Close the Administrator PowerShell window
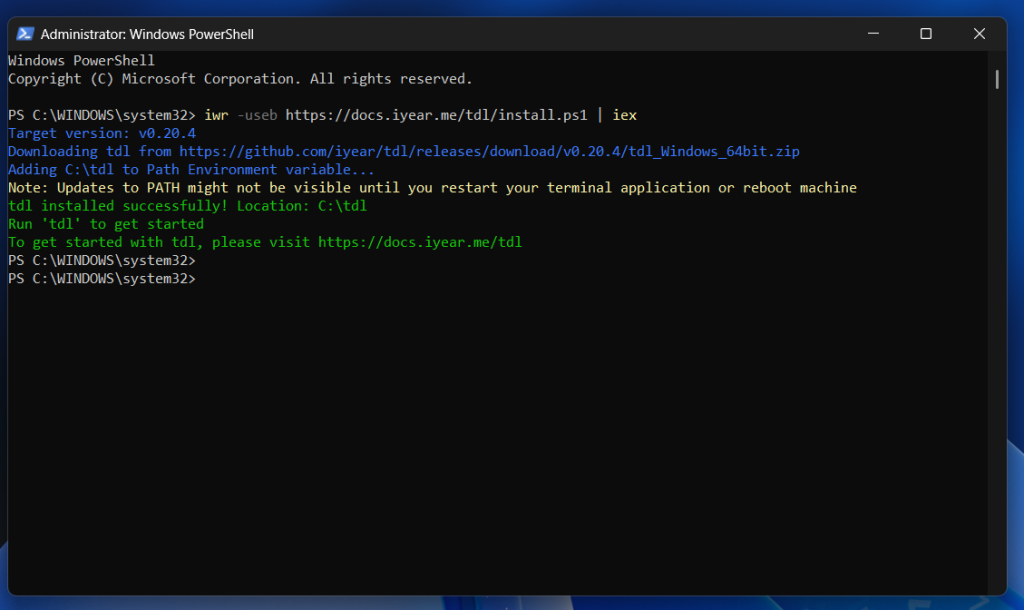 coord(979,33)
